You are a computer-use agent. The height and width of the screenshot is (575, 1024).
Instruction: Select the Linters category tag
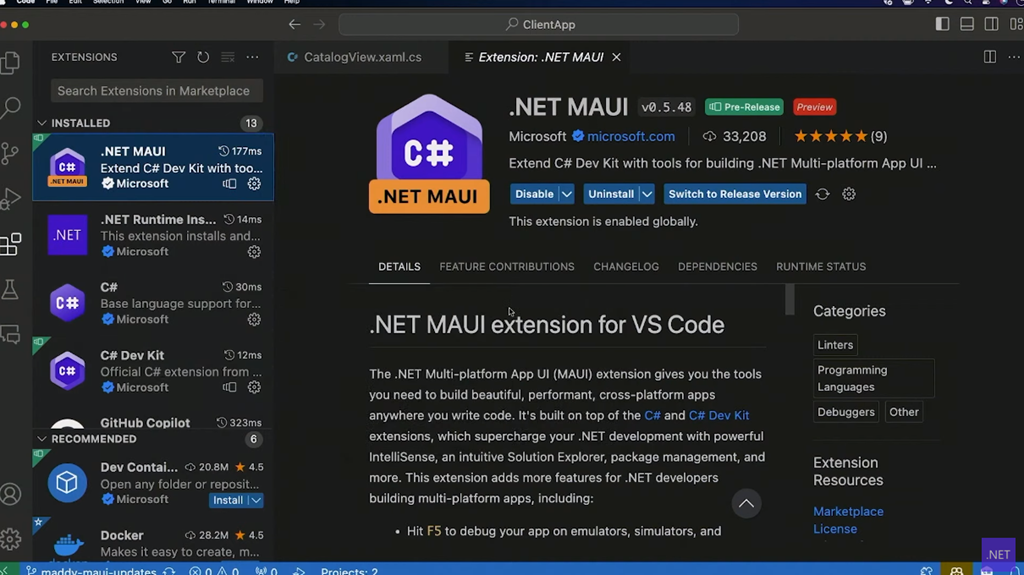point(835,345)
